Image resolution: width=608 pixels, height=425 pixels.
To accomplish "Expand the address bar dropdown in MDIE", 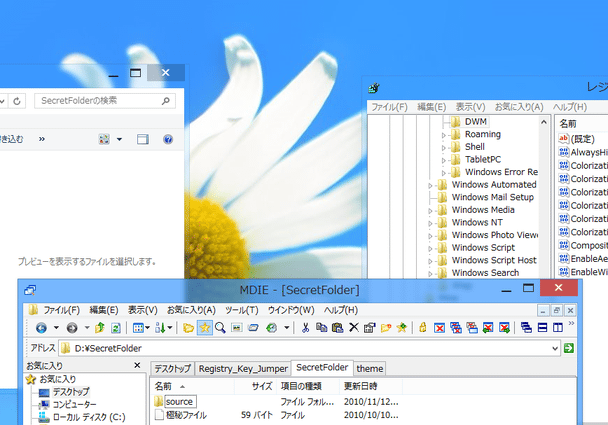I will pyautogui.click(x=555, y=348).
